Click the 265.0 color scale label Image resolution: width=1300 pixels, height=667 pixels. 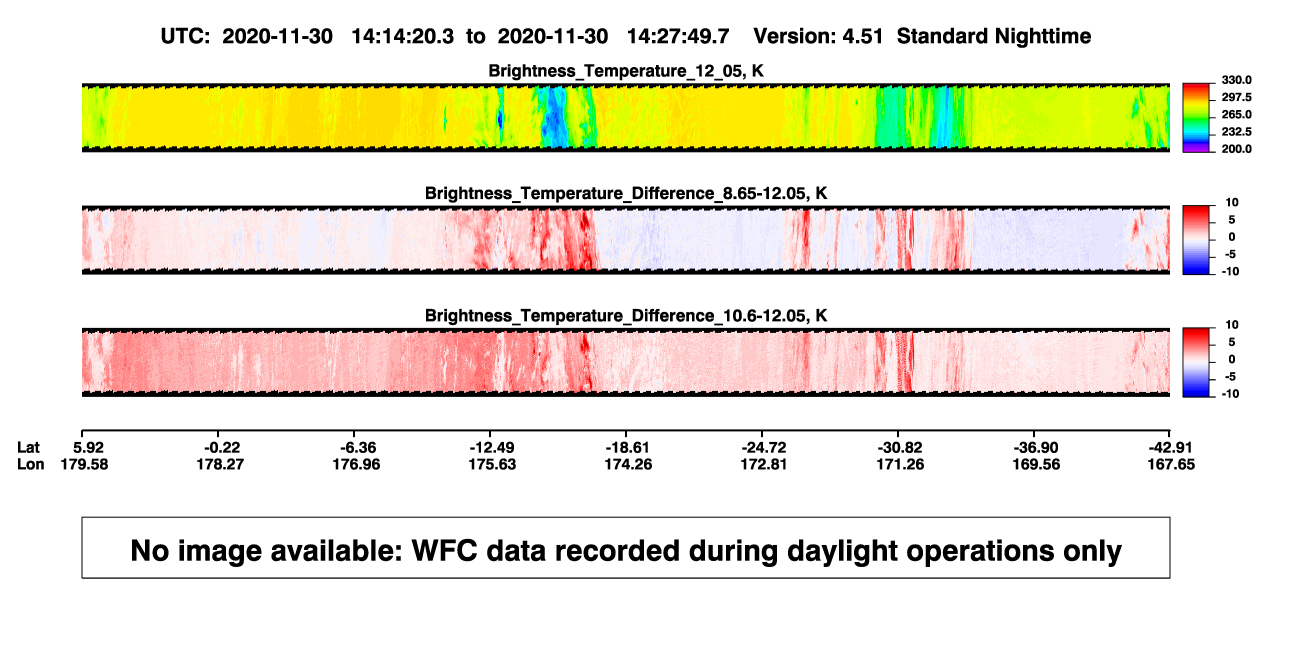1238,114
